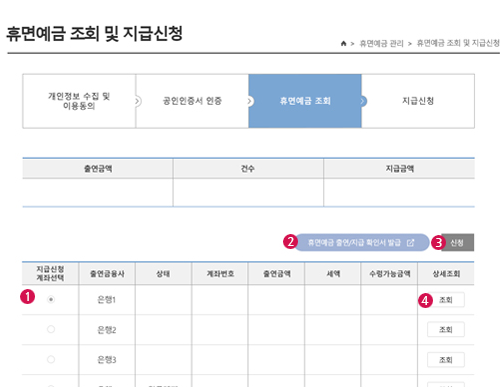Click 상태 column header

pos(163,274)
